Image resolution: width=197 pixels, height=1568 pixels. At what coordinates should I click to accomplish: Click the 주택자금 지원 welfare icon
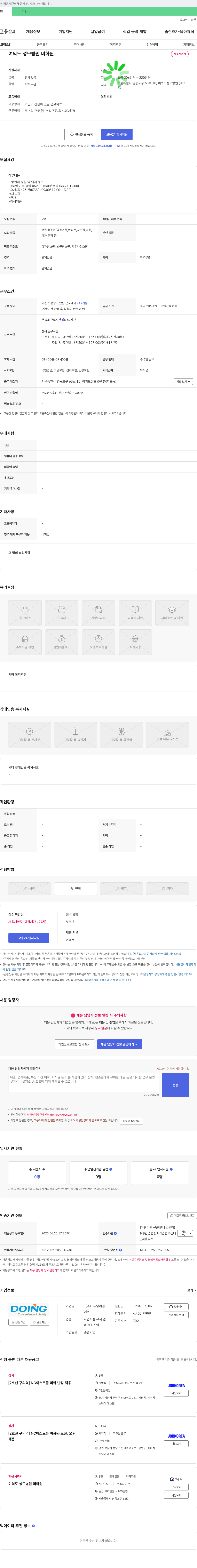click(x=25, y=642)
